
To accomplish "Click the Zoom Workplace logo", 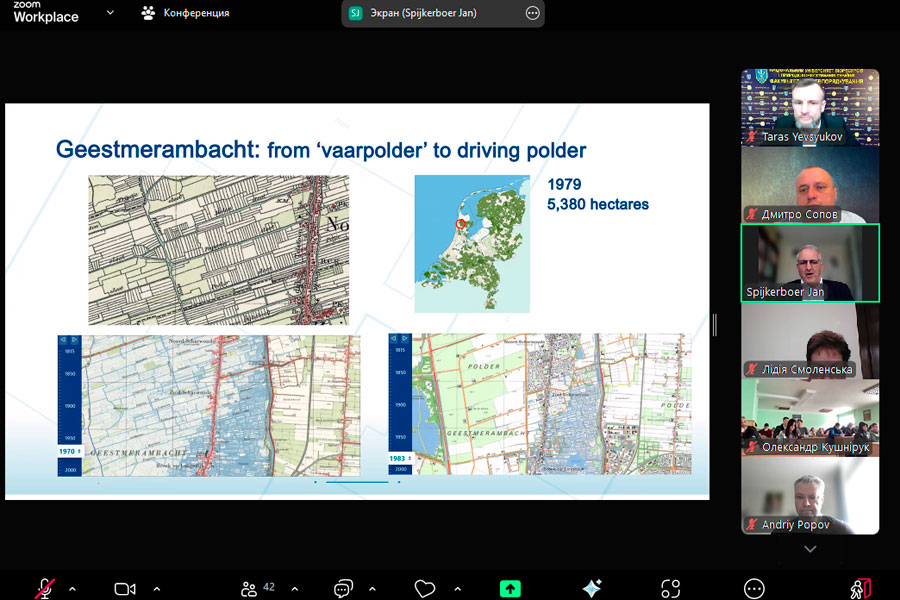I will (45, 12).
